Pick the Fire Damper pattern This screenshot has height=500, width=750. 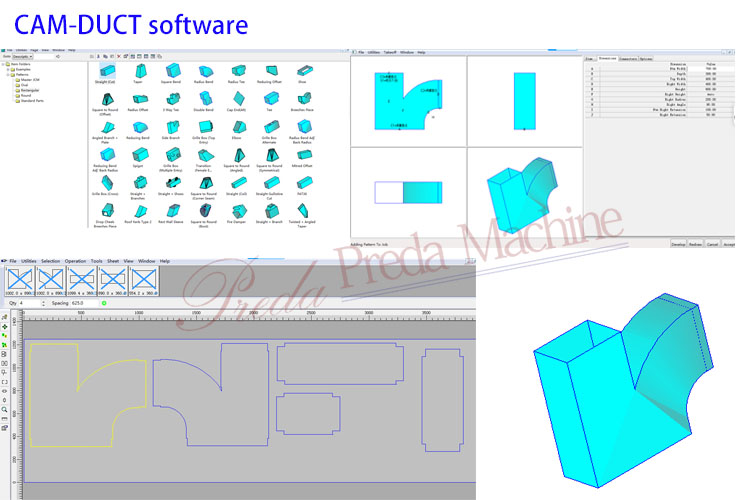click(238, 211)
